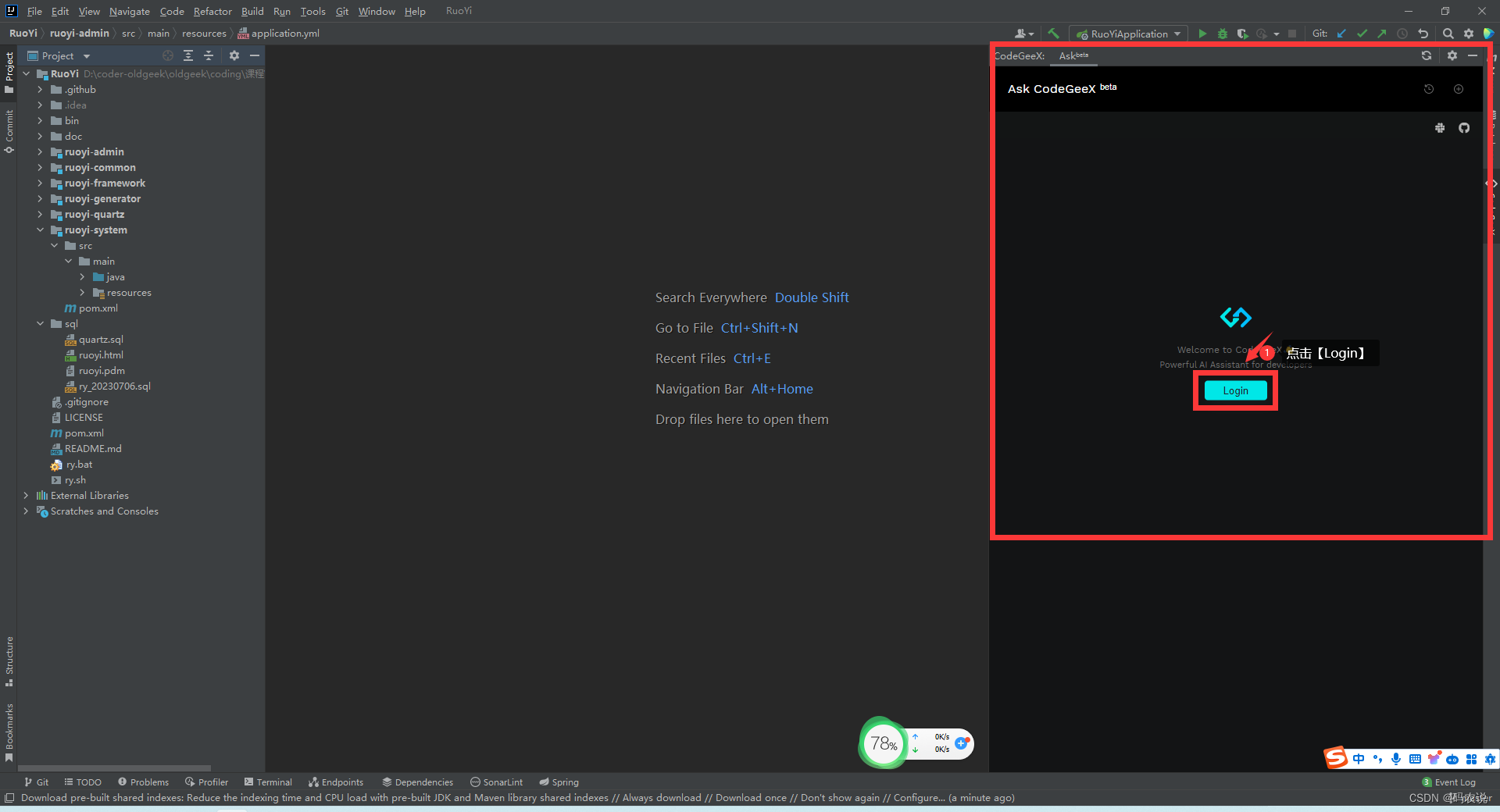Commit changes with green Git checkmark
This screenshot has height=812, width=1500.
coord(1362,34)
